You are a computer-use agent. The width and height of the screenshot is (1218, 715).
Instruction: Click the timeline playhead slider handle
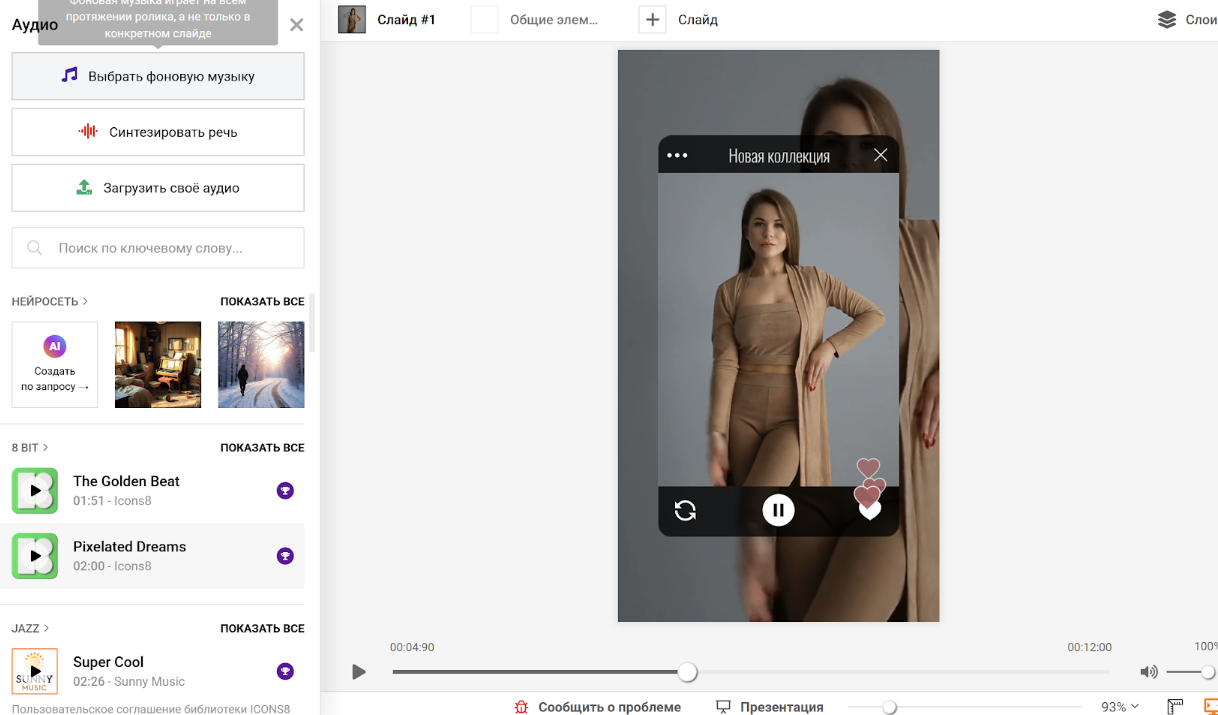(687, 672)
